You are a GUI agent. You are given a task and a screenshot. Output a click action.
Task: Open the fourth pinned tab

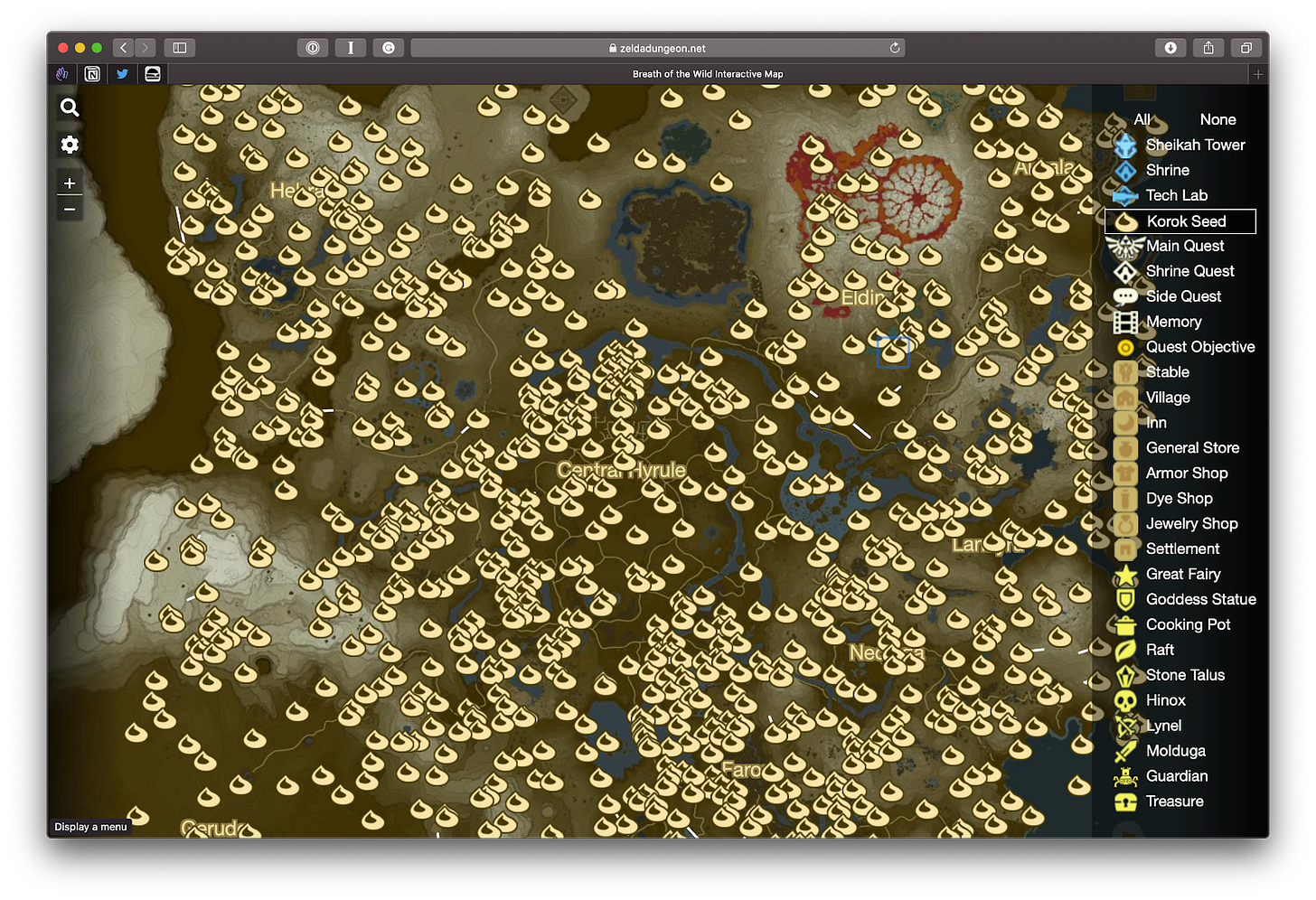coord(153,74)
